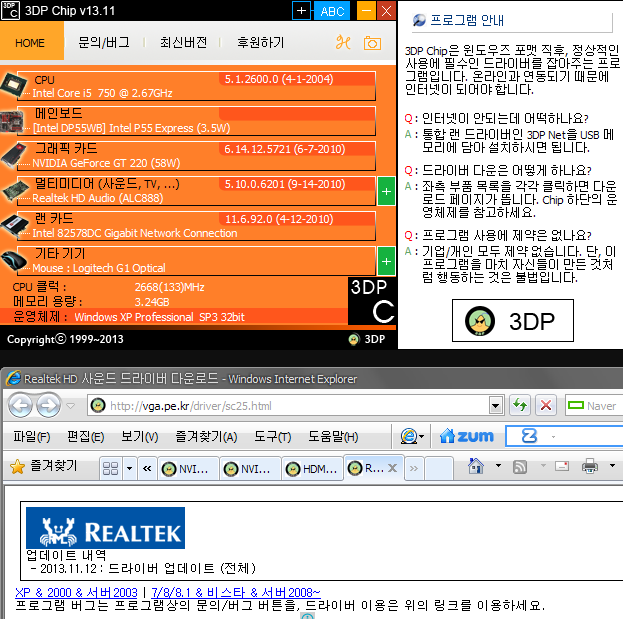Open the Intel Core i5 750 CPU driver row
The width and height of the screenshot is (623, 619).
[196, 86]
